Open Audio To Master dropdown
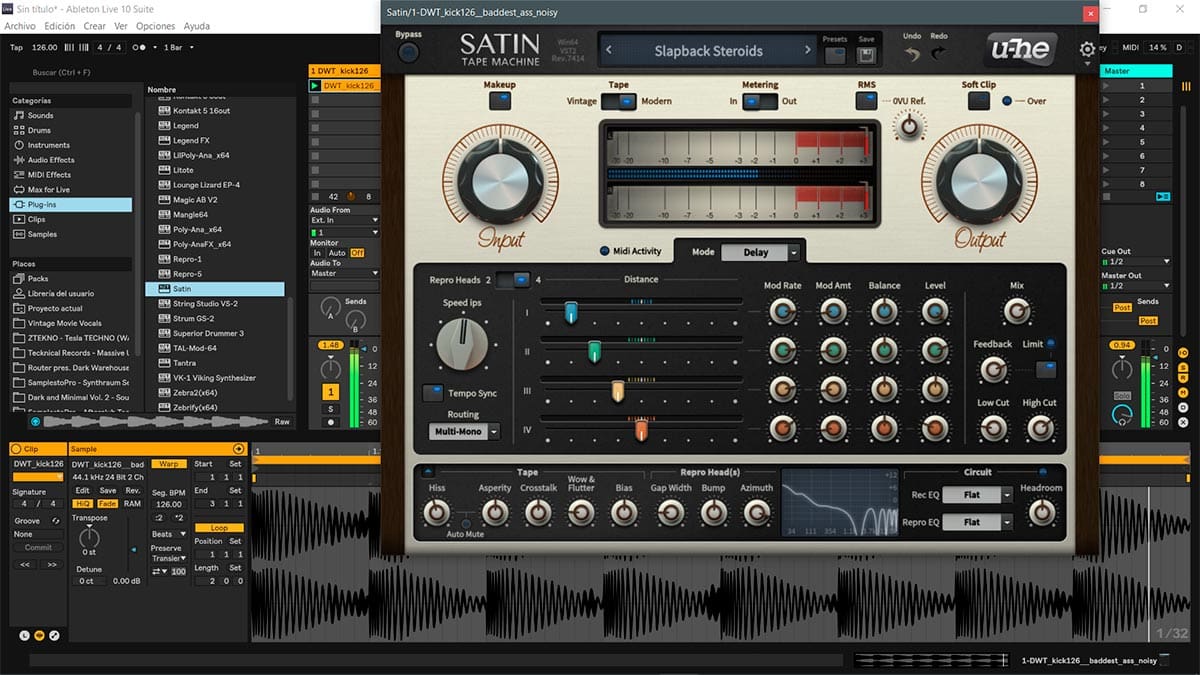The height and width of the screenshot is (675, 1200). click(345, 273)
